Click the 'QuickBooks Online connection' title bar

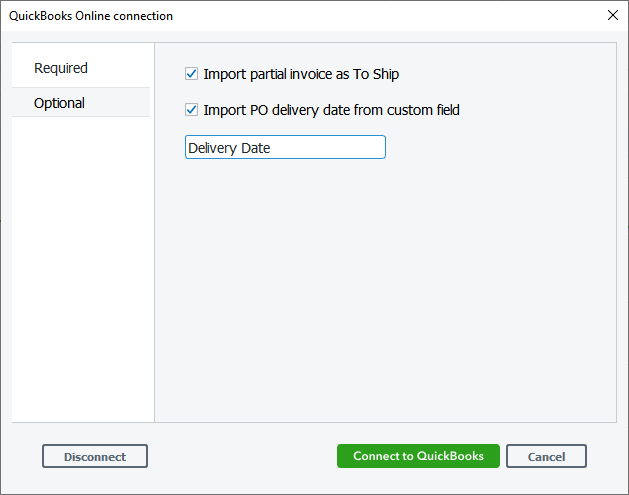[x=91, y=16]
